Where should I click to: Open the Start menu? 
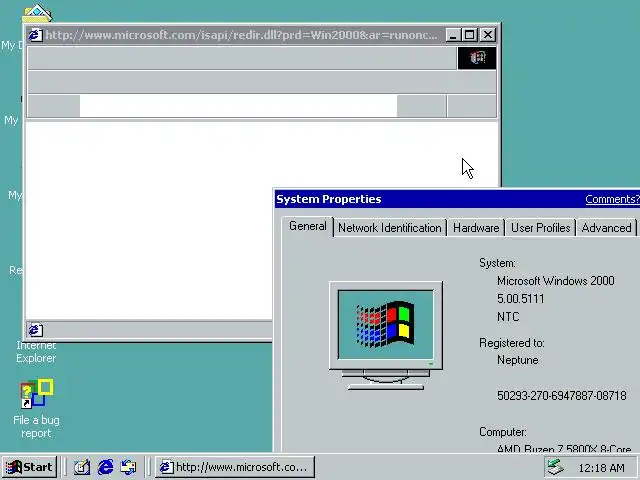[x=29, y=467]
